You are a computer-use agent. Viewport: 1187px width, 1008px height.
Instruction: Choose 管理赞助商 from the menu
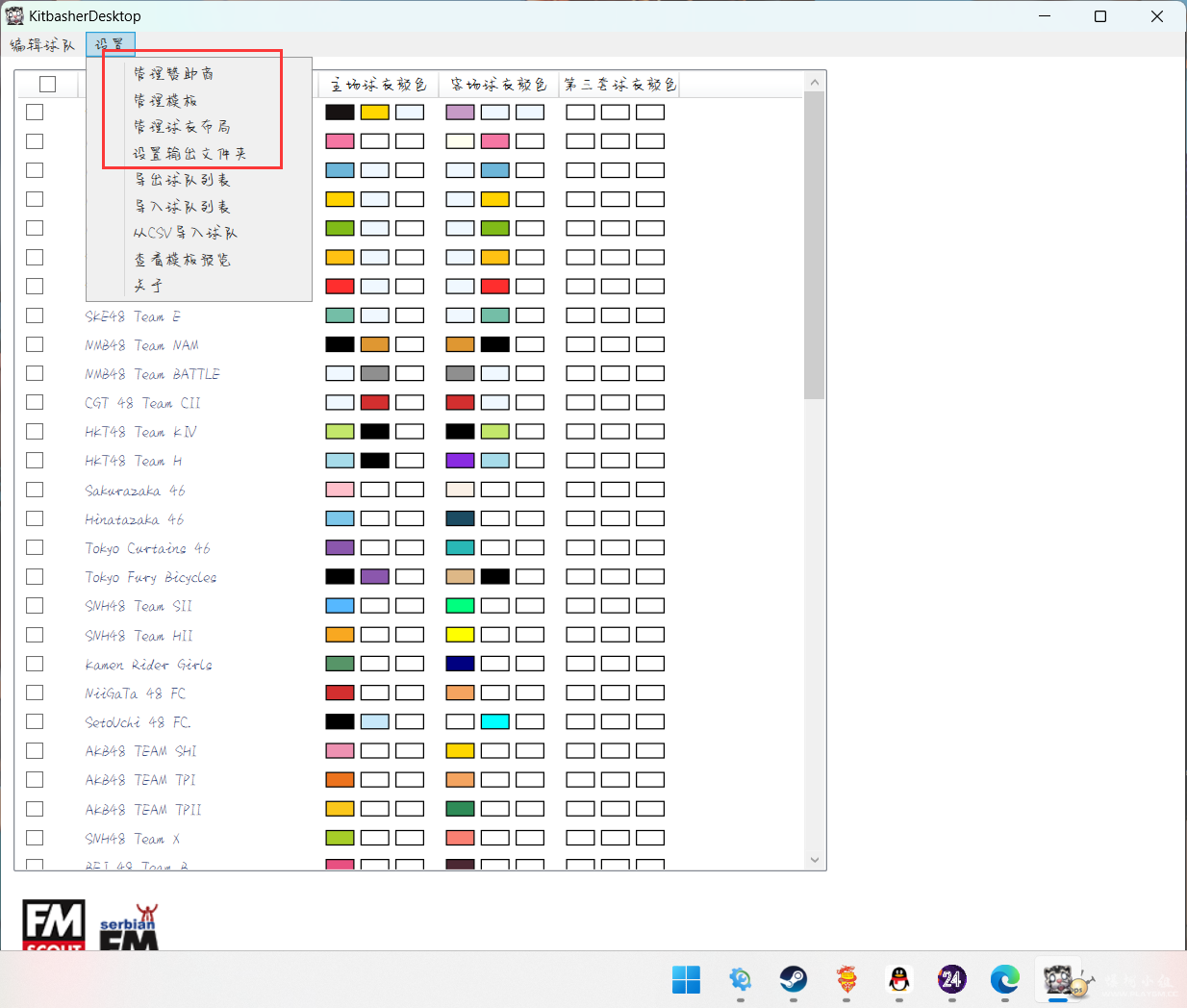pos(174,74)
